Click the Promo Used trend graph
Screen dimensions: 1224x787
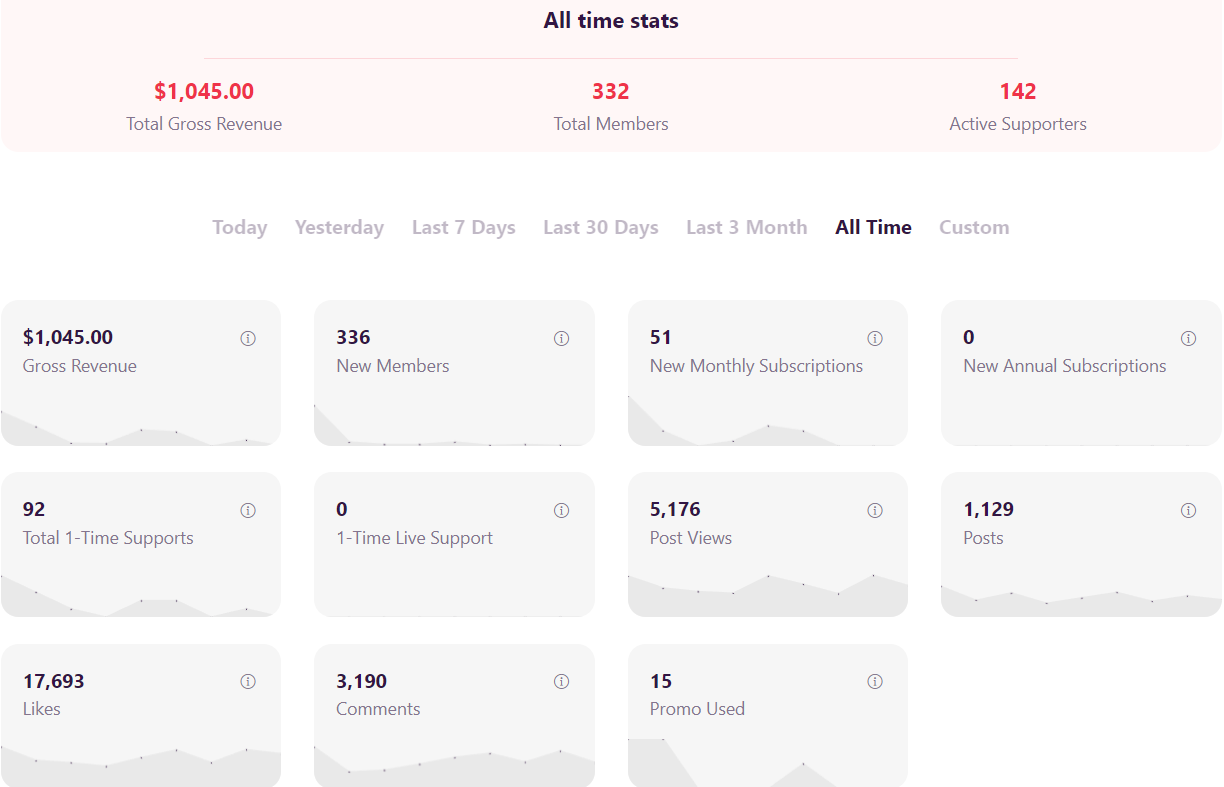click(x=768, y=763)
